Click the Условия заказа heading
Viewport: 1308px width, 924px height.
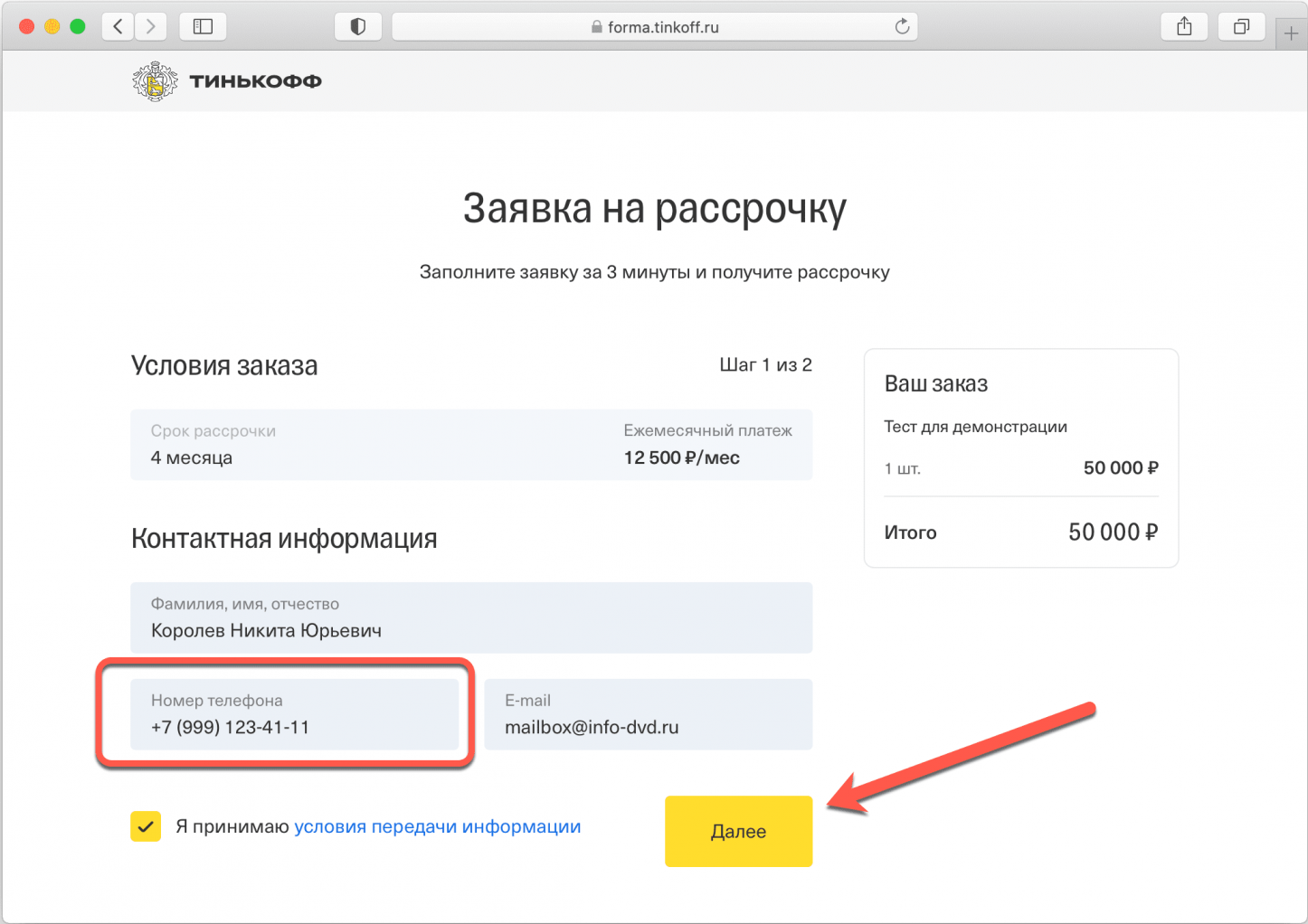[224, 366]
